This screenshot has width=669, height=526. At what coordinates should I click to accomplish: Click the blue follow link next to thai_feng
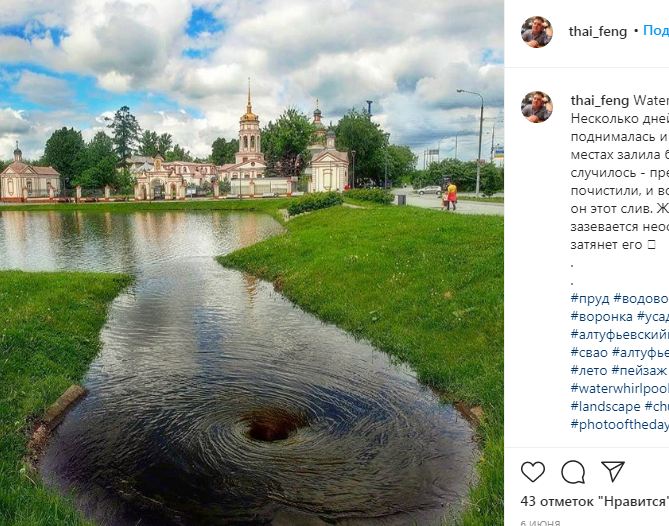point(656,31)
